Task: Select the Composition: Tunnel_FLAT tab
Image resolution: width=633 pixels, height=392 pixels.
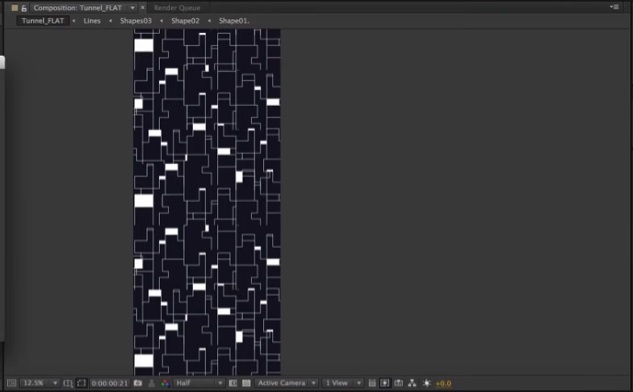Action: (78, 8)
